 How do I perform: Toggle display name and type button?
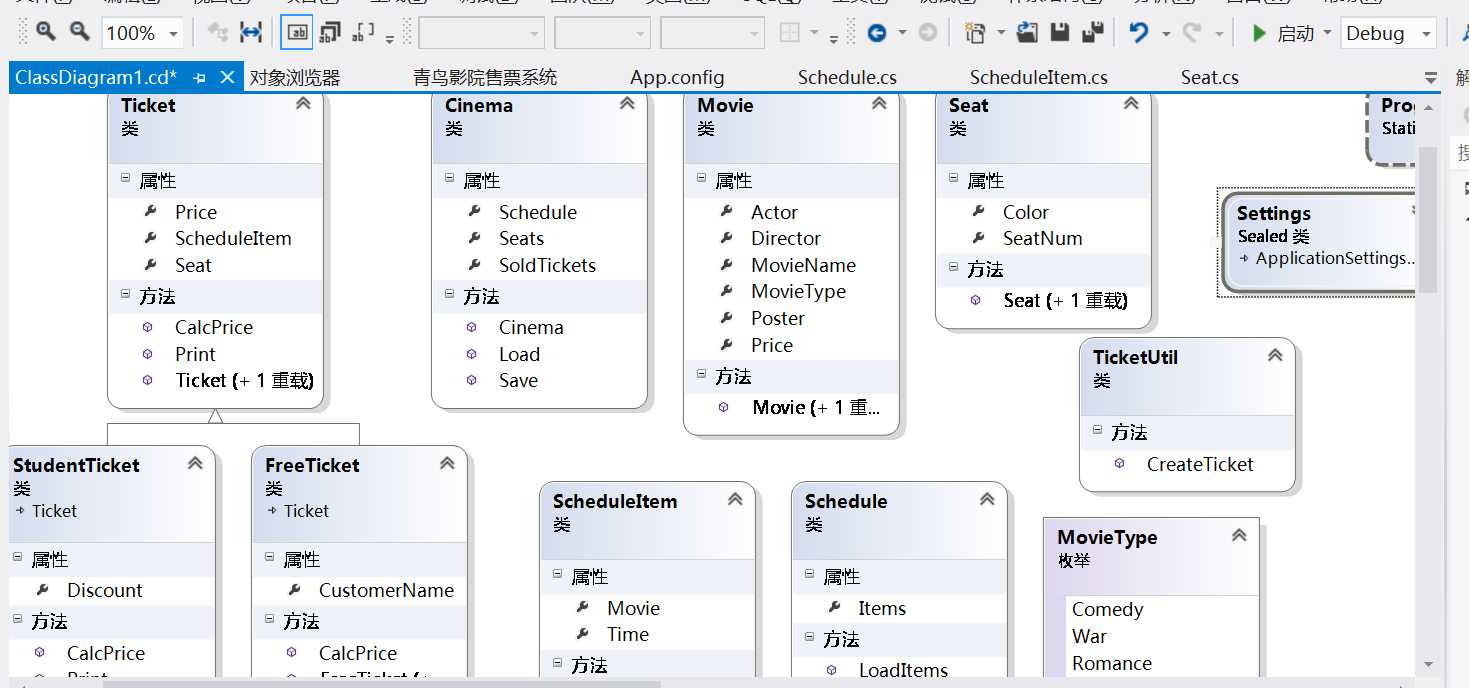[330, 33]
